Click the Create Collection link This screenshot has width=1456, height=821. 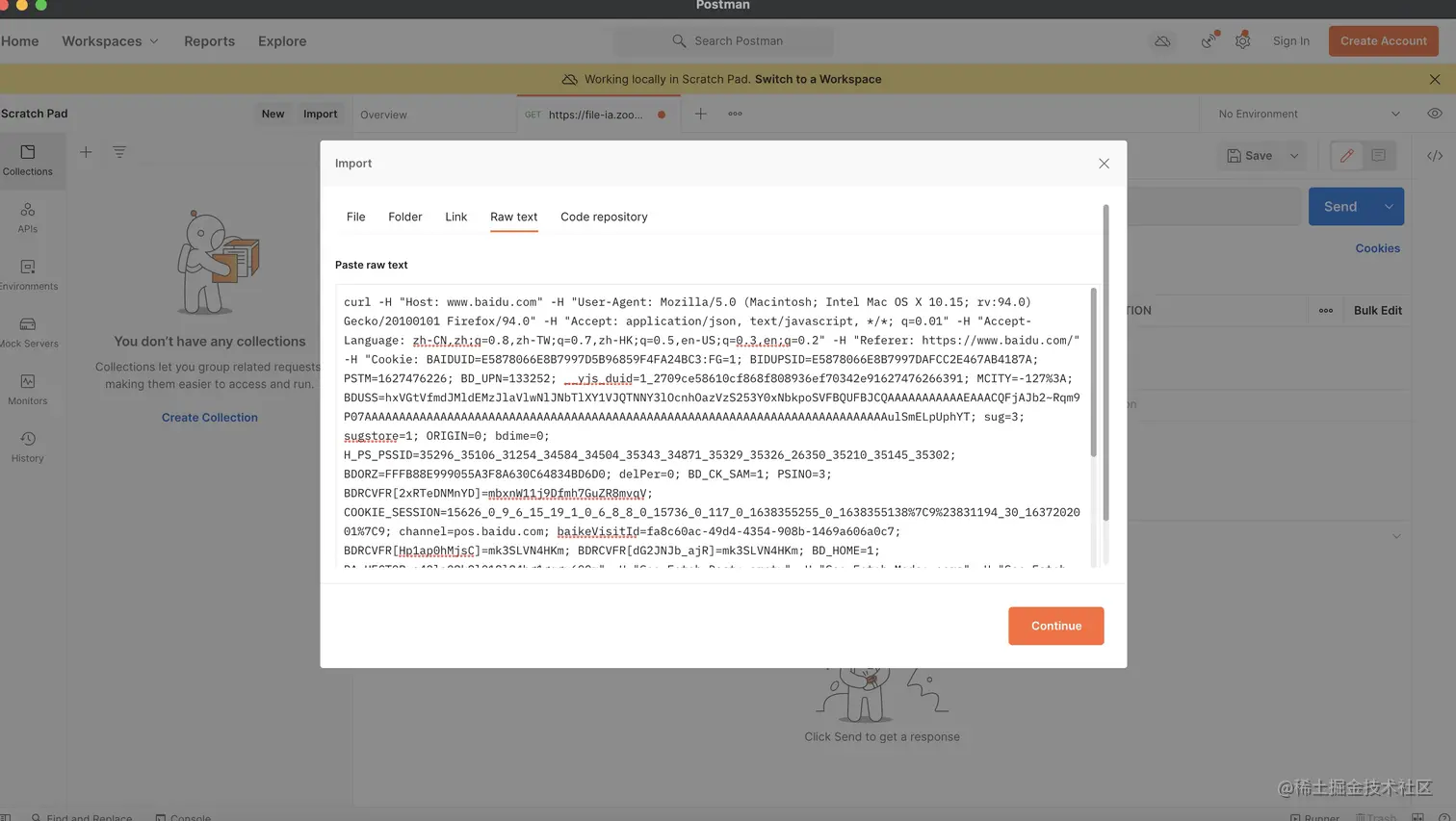point(209,418)
